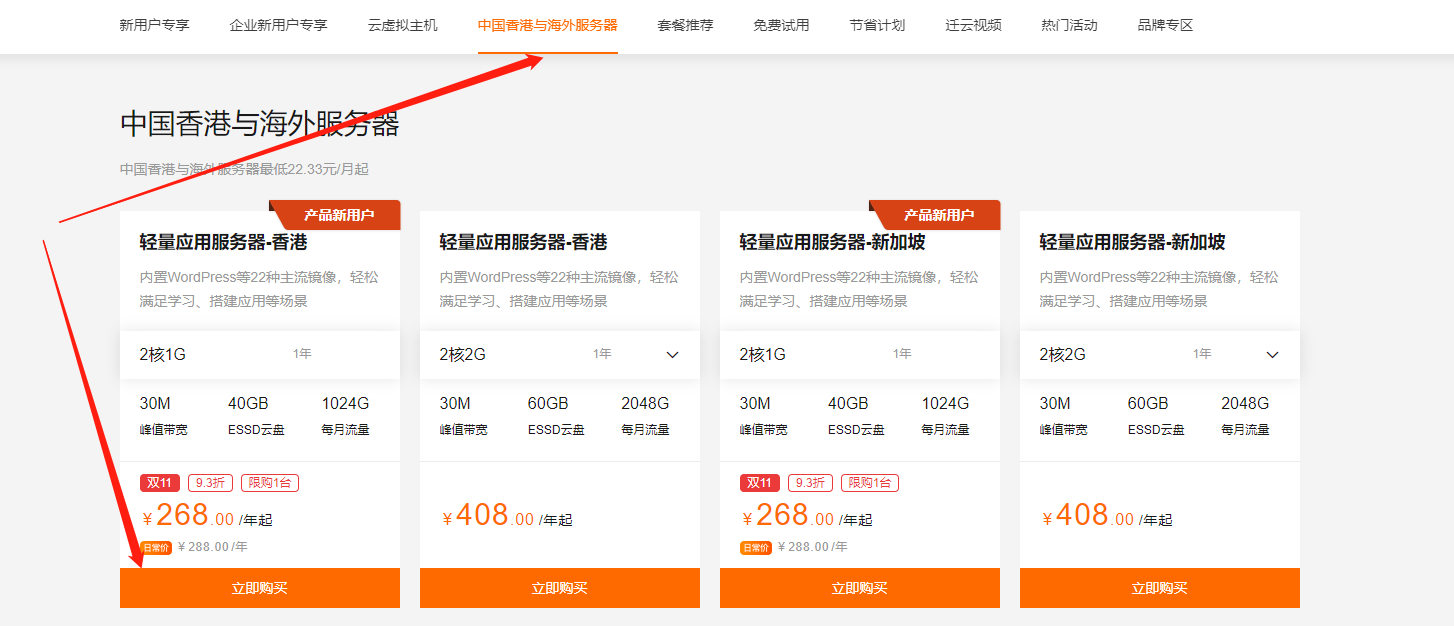Viewport: 1454px width, 626px height.
Task: Click subtitle text 最低22.33元/月起
Action: pos(316,170)
